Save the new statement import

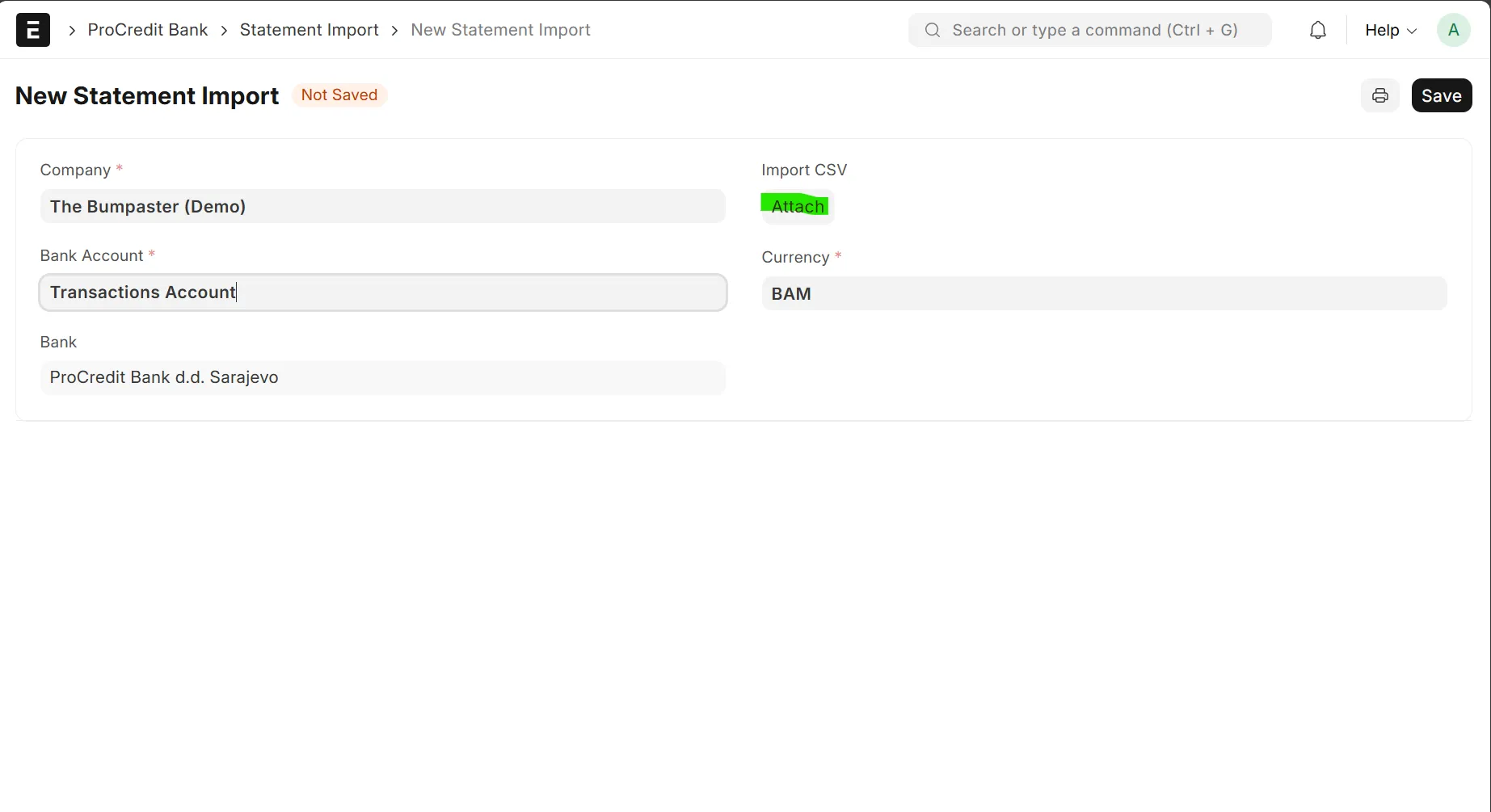point(1442,95)
